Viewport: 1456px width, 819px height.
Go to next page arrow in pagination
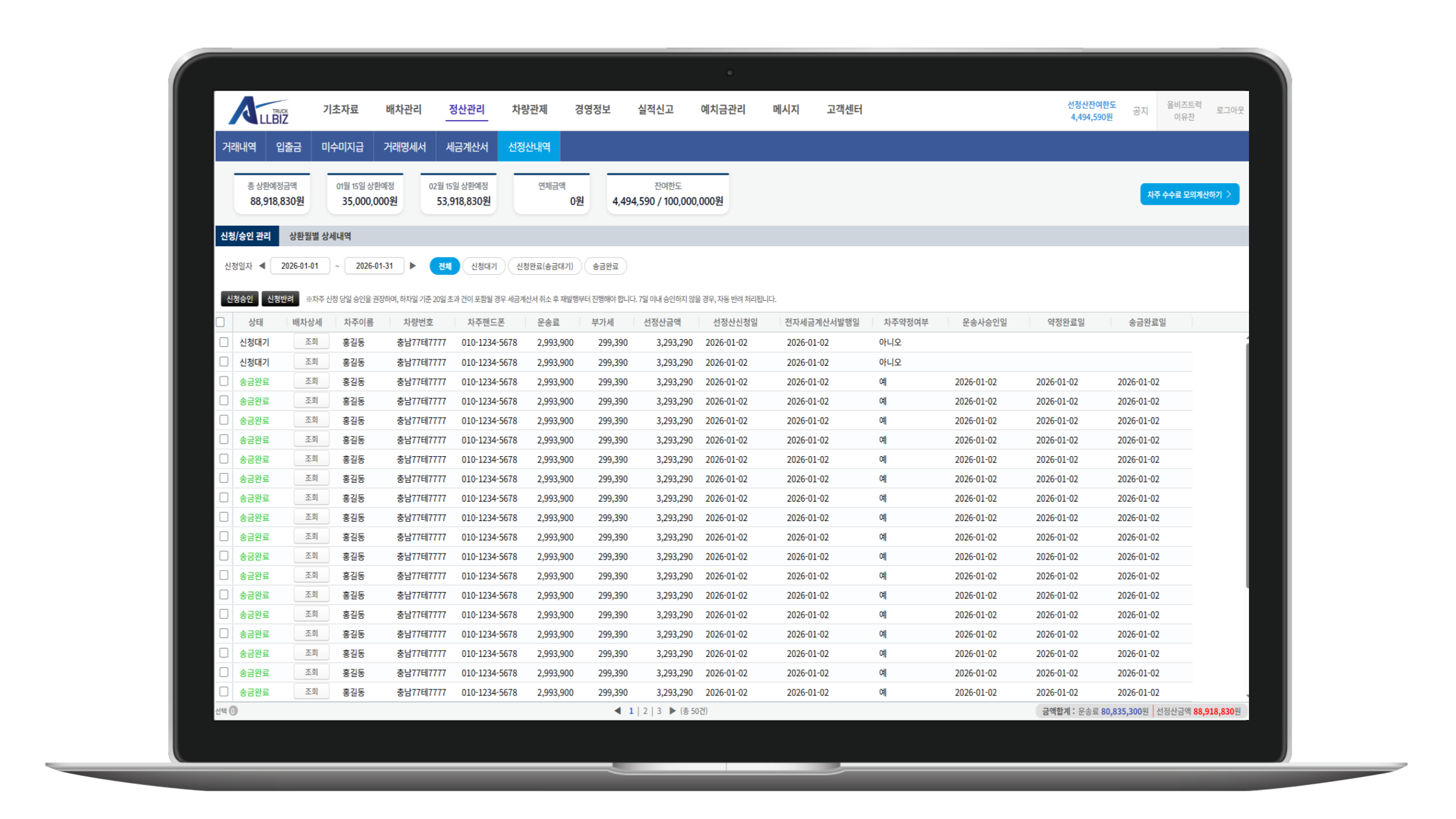672,711
